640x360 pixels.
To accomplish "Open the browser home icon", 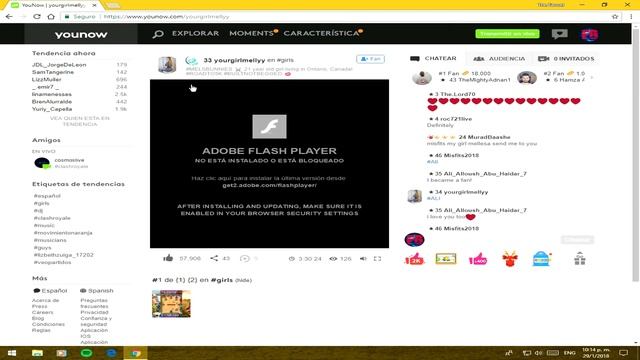I will point(51,17).
